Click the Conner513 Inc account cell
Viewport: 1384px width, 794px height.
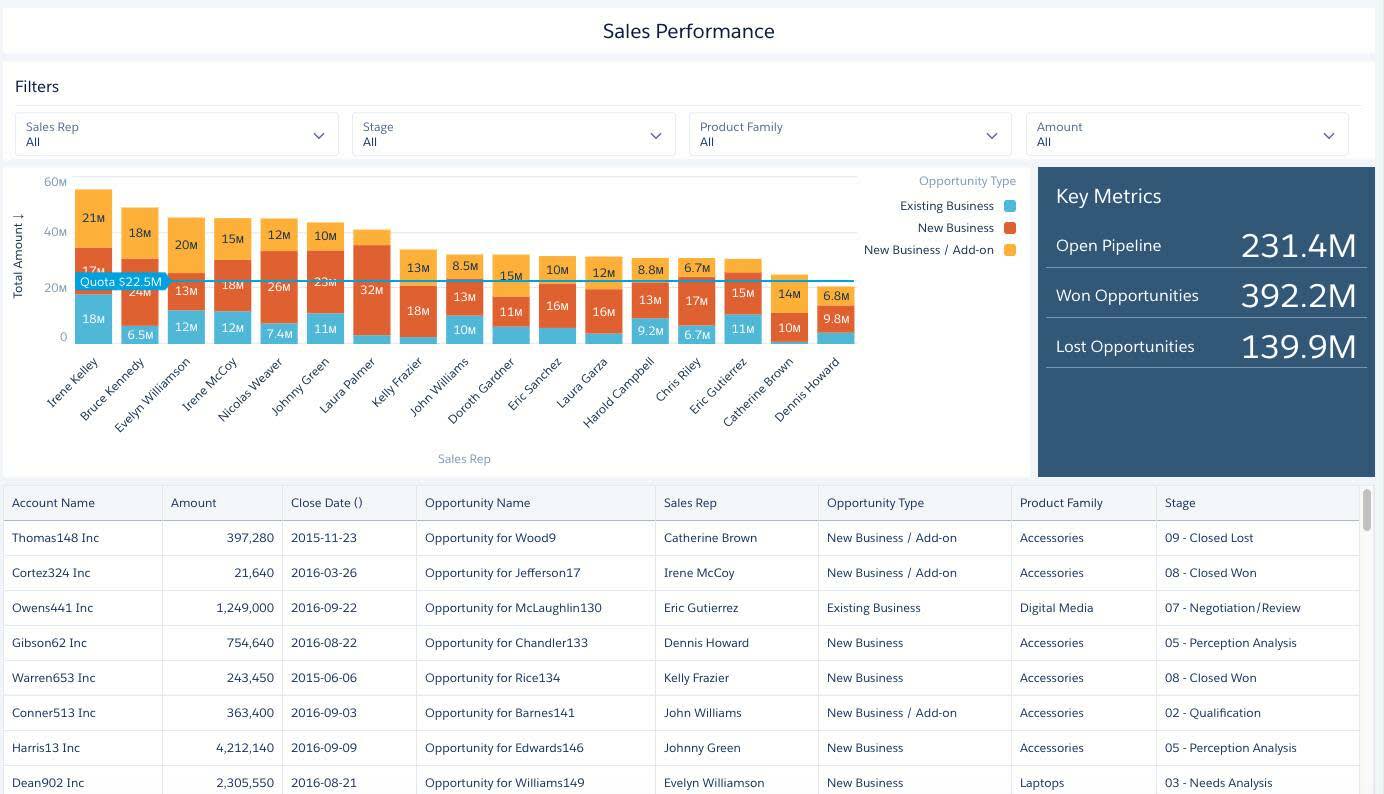pyautogui.click(x=83, y=713)
